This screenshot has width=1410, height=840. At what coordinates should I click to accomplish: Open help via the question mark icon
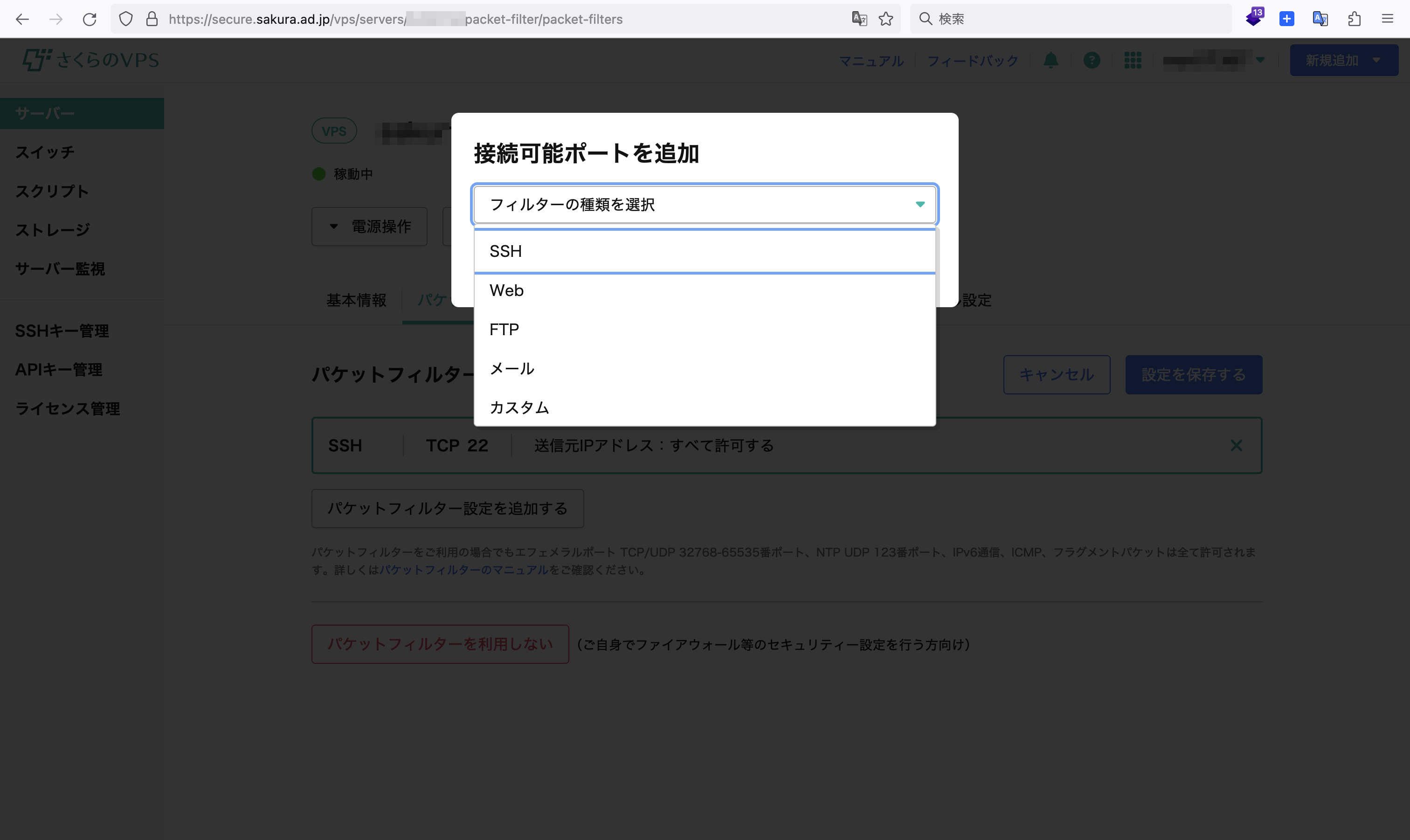coord(1092,60)
